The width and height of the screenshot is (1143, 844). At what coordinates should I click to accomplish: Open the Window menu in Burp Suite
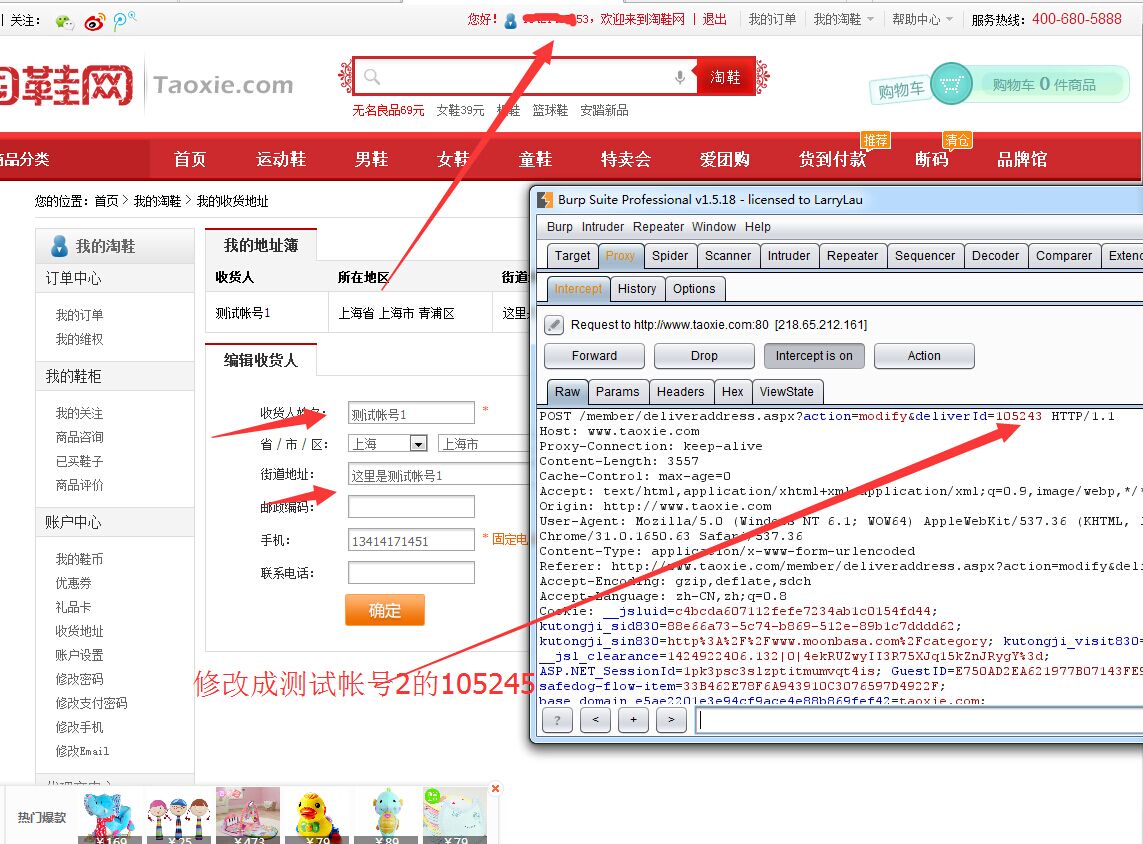pyautogui.click(x=714, y=227)
